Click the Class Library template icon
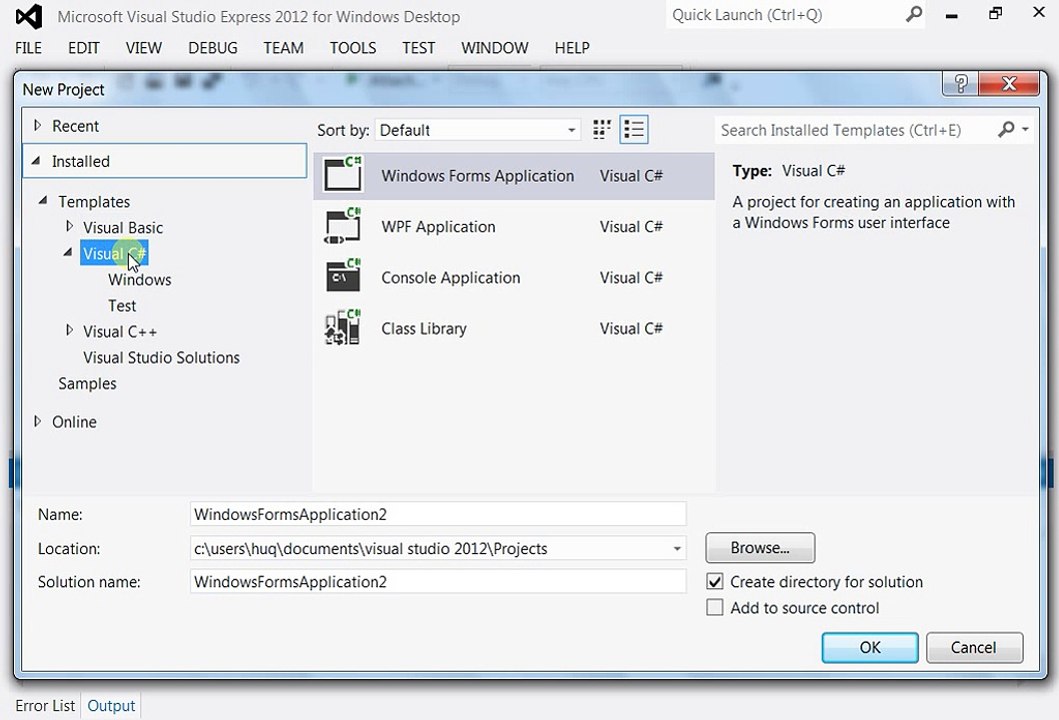 point(343,328)
